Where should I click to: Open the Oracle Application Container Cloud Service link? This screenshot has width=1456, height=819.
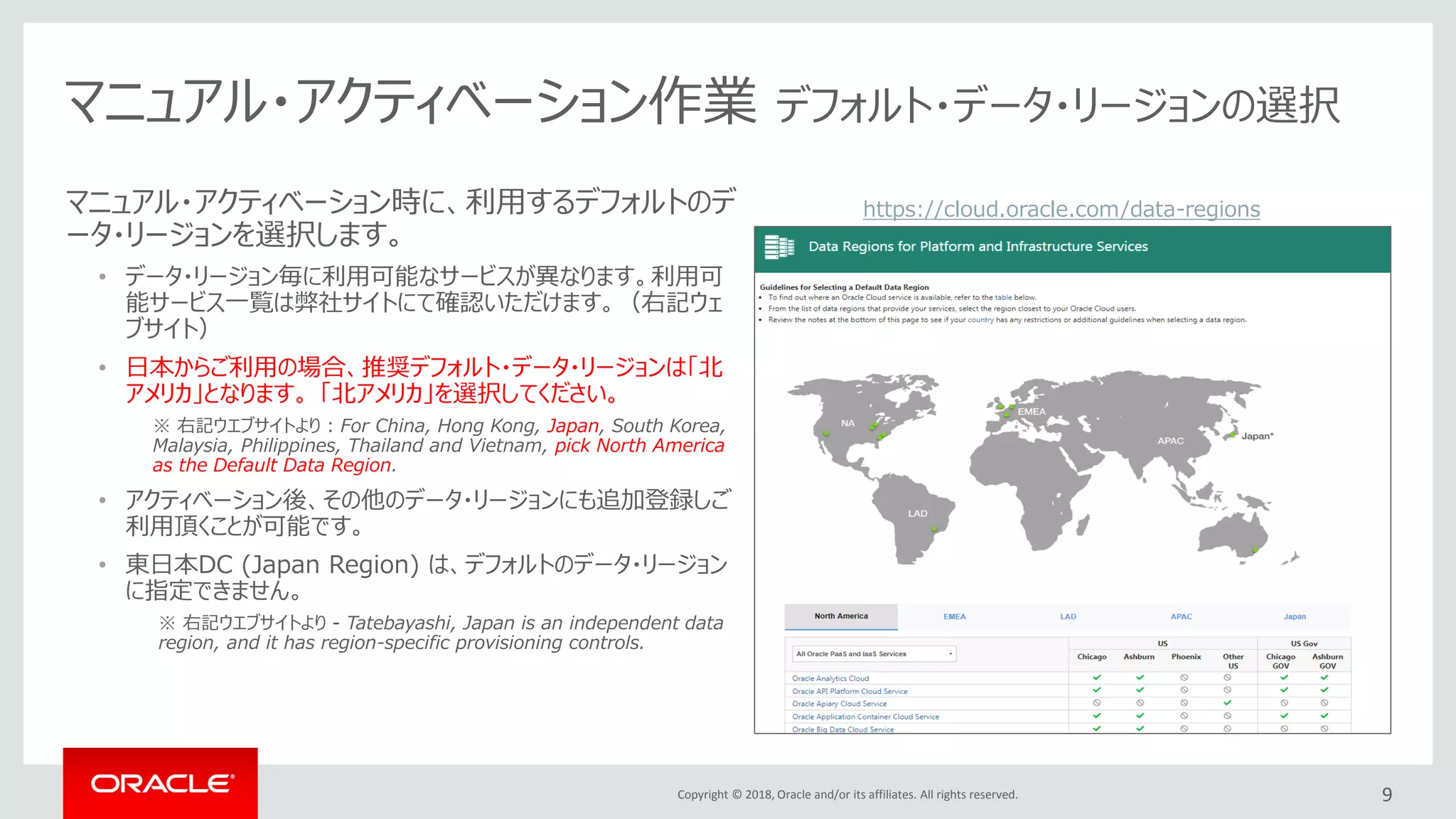pos(865,717)
